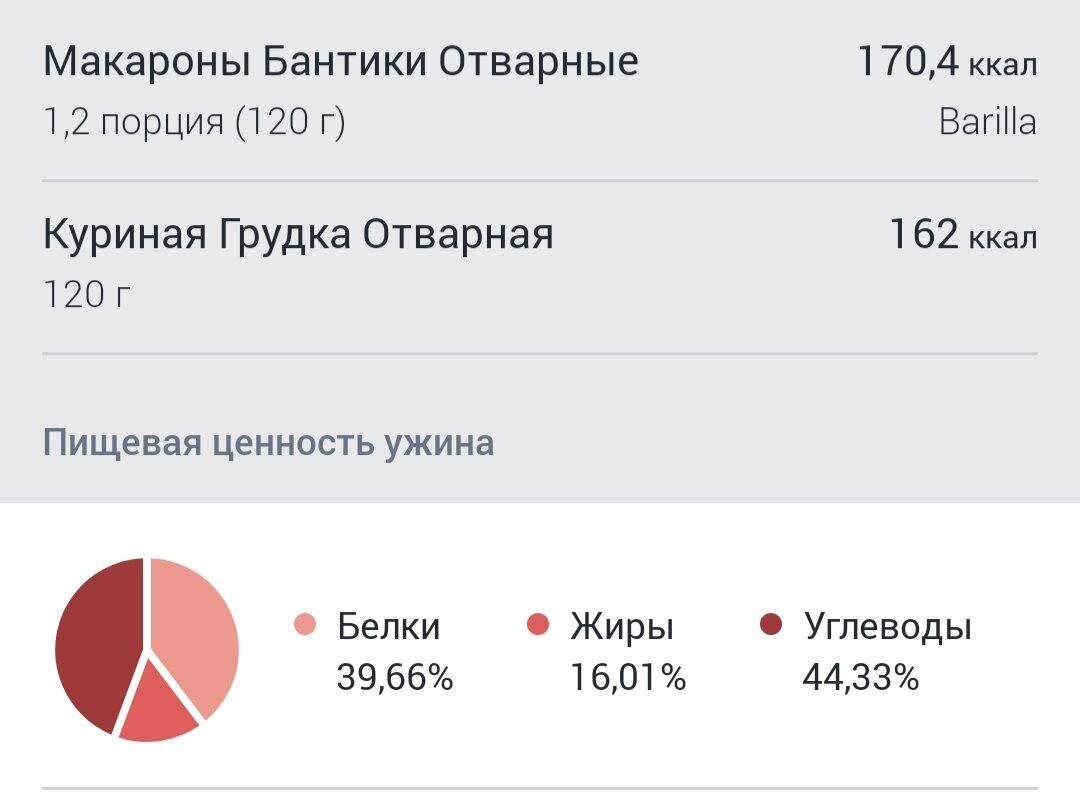Select the Углеводы label
Image resolution: width=1080 pixels, height=807 pixels.
tap(888, 628)
